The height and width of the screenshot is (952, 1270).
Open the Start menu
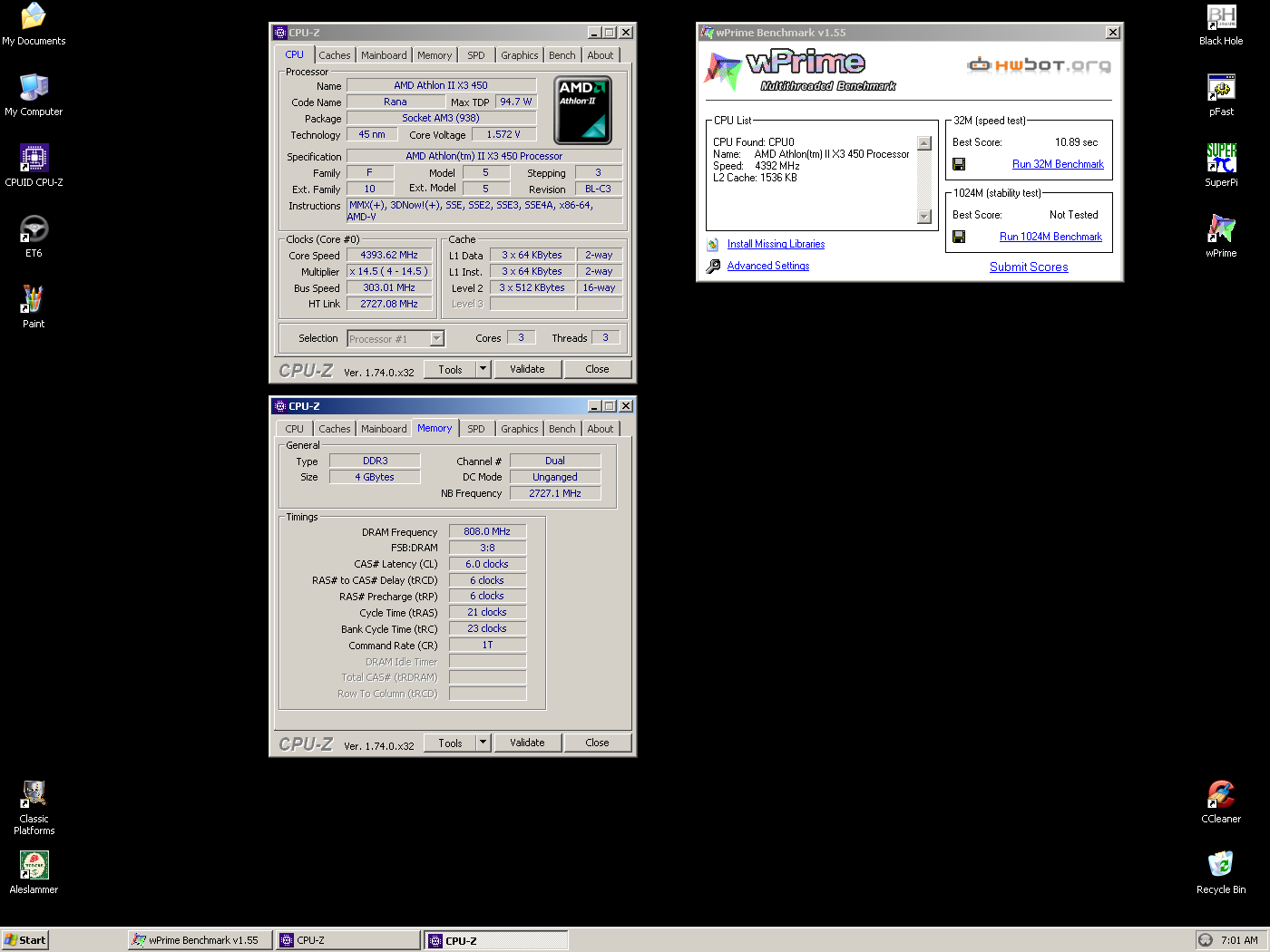pos(24,940)
